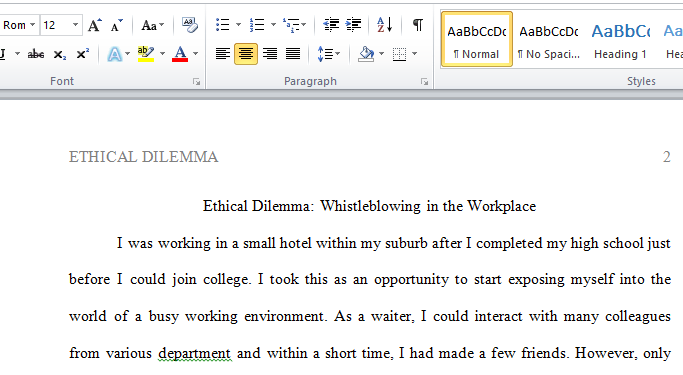This screenshot has width=683, height=375.
Task: Open font color dropdown arrow
Action: pyautogui.click(x=195, y=54)
